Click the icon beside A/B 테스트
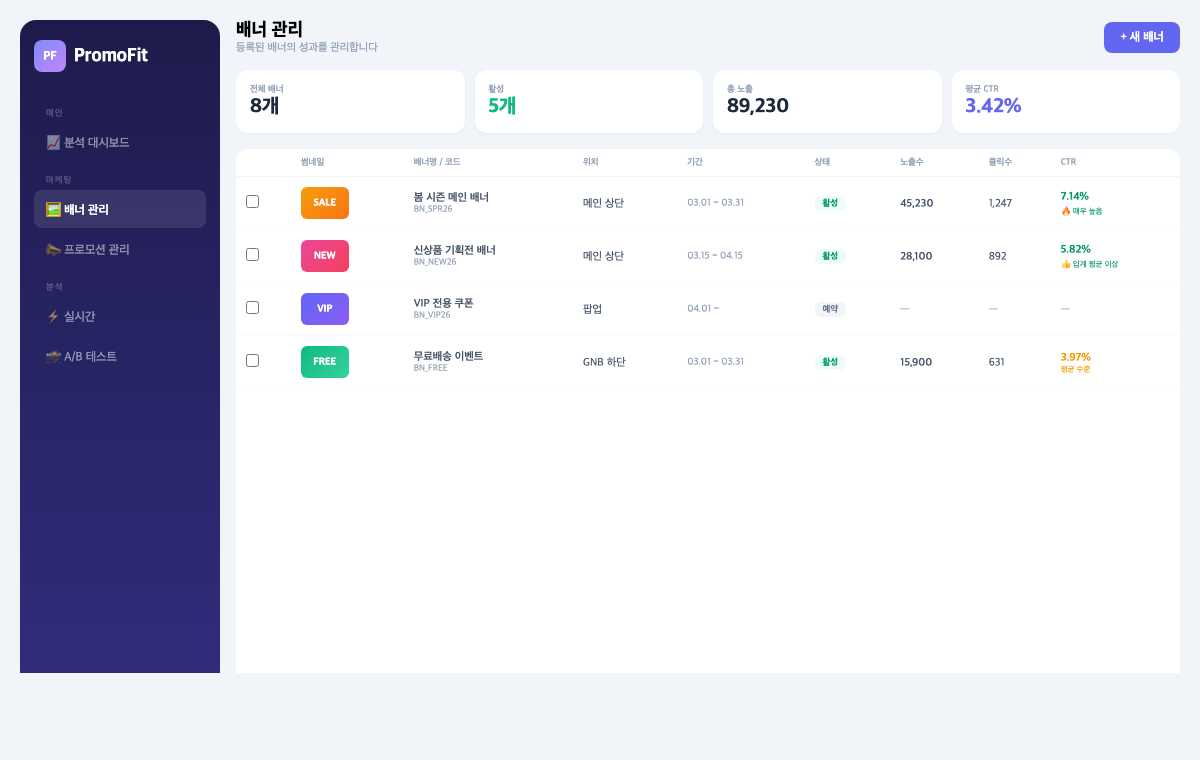This screenshot has width=1200, height=760. (x=53, y=356)
